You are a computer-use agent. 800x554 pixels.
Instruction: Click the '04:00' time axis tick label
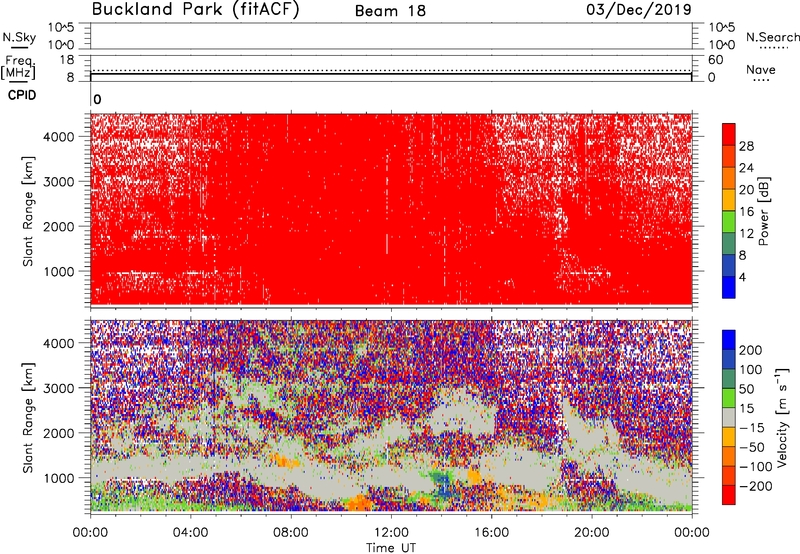[x=191, y=533]
